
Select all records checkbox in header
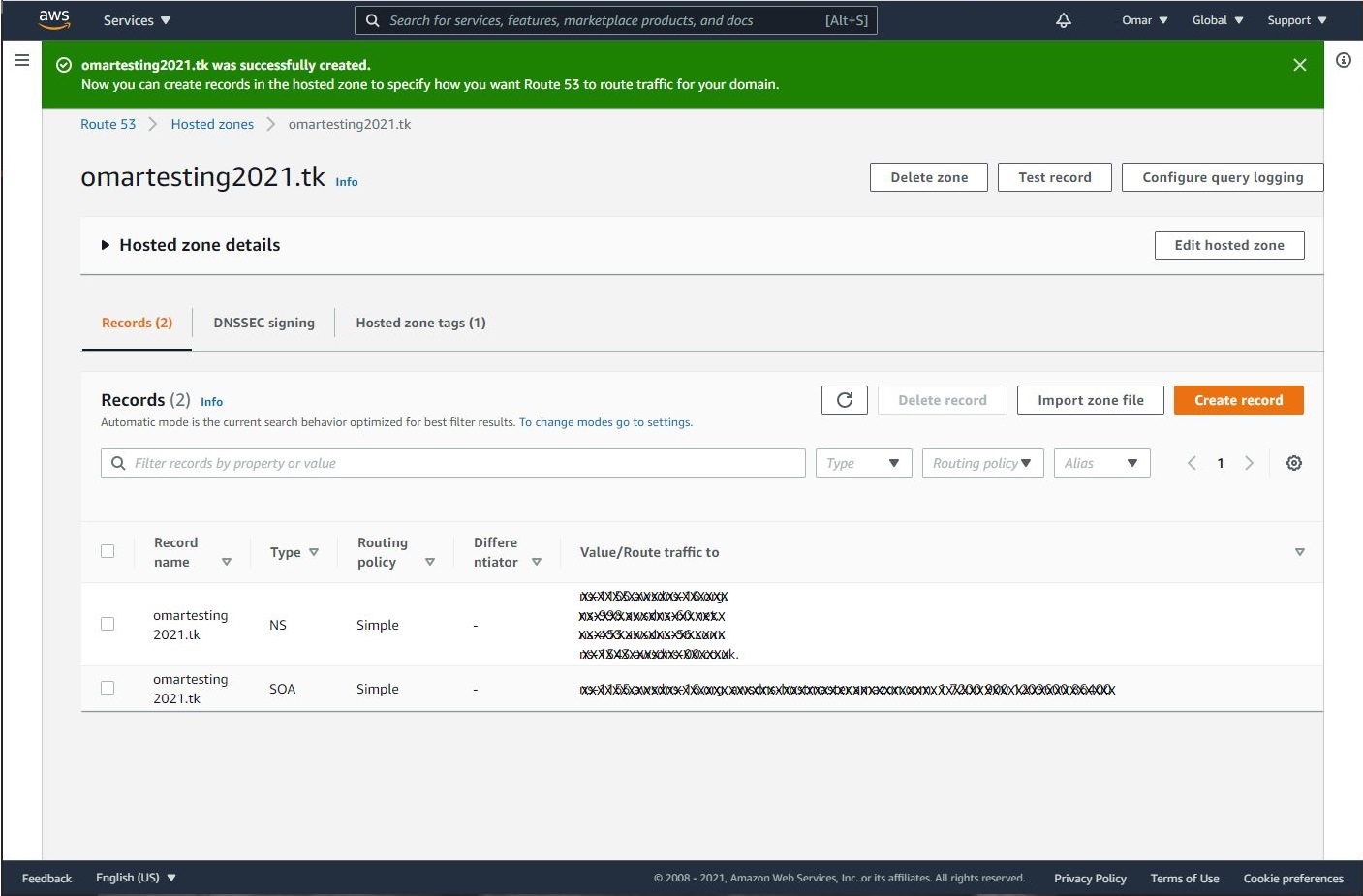pyautogui.click(x=108, y=551)
